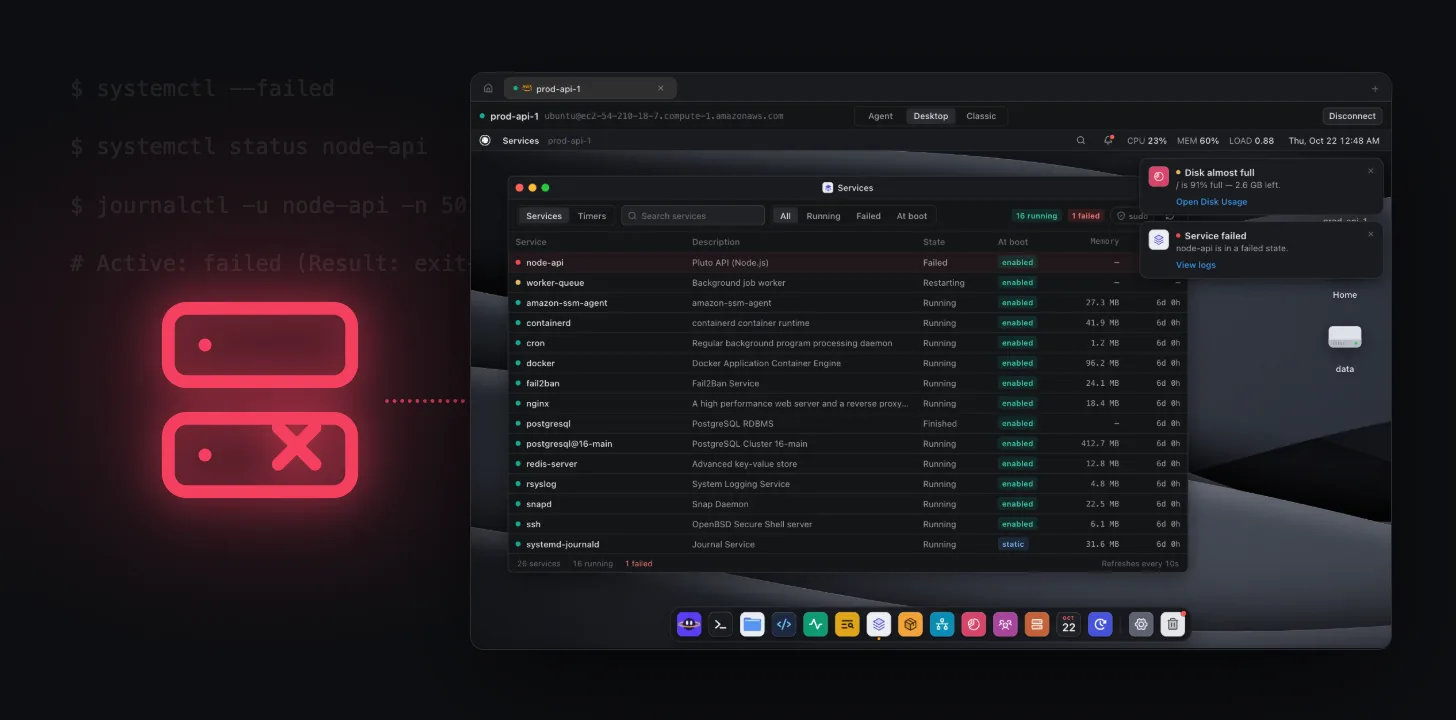Dismiss the Disk almost full notification
Image resolution: width=1456 pixels, height=720 pixels.
(1370, 171)
